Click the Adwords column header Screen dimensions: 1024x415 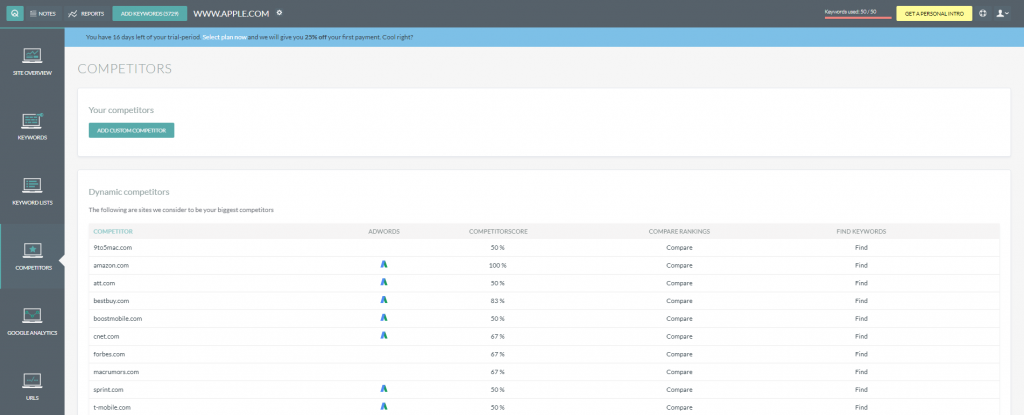(x=384, y=231)
